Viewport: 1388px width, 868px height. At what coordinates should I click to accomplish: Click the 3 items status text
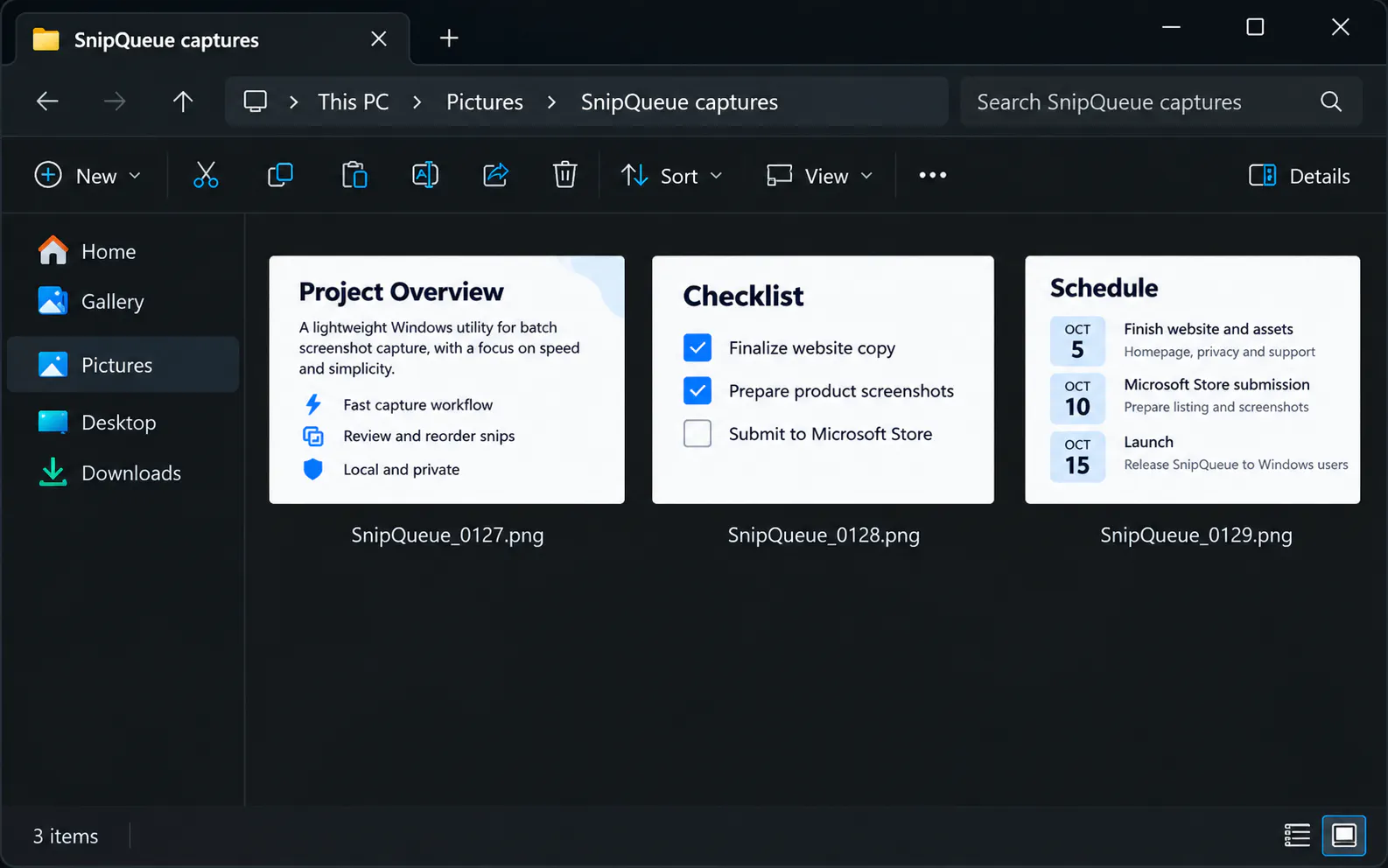[x=66, y=836]
